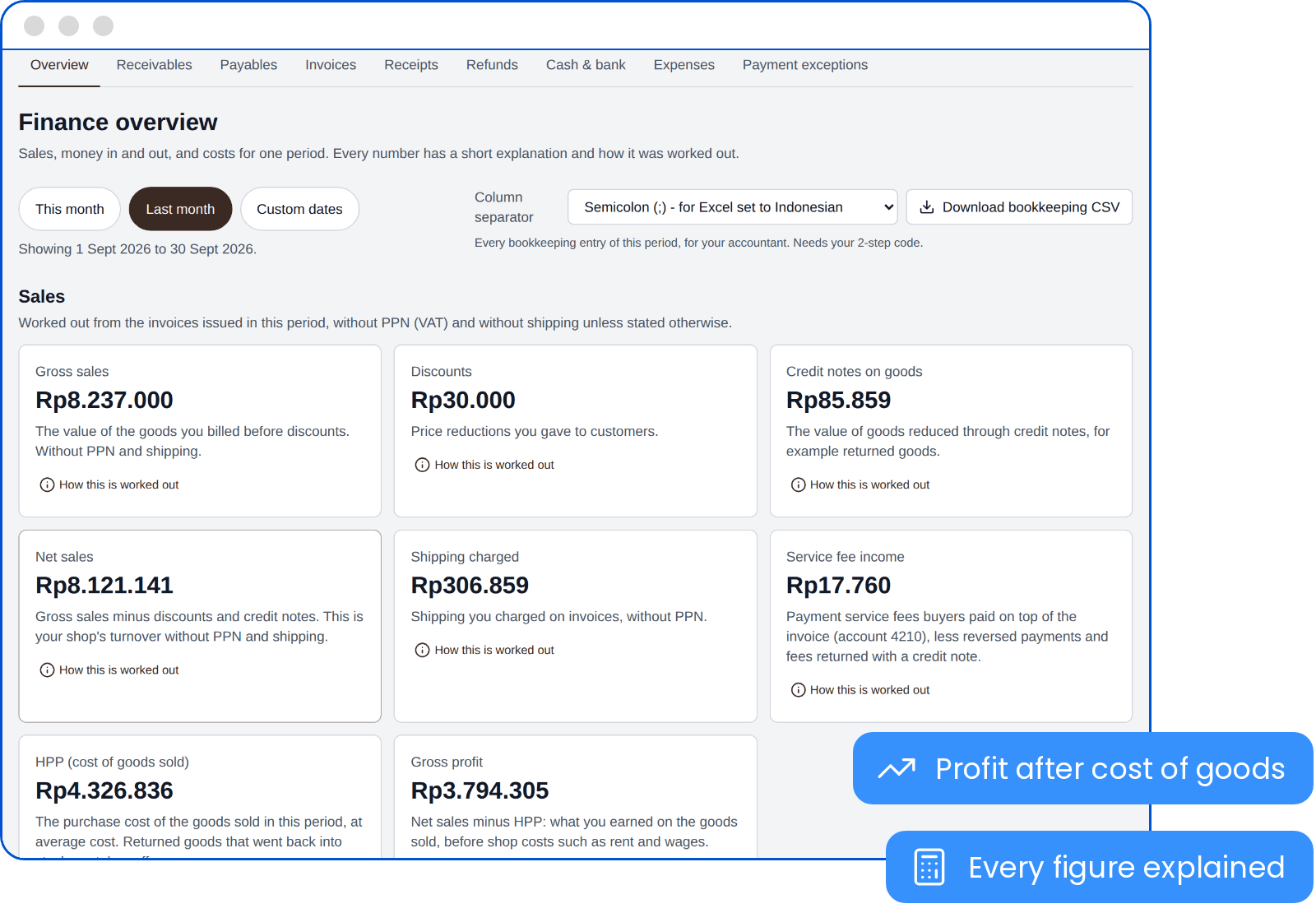Click info icon in Credit notes on goods card
The height and width of the screenshot is (913, 1316).
click(x=798, y=485)
